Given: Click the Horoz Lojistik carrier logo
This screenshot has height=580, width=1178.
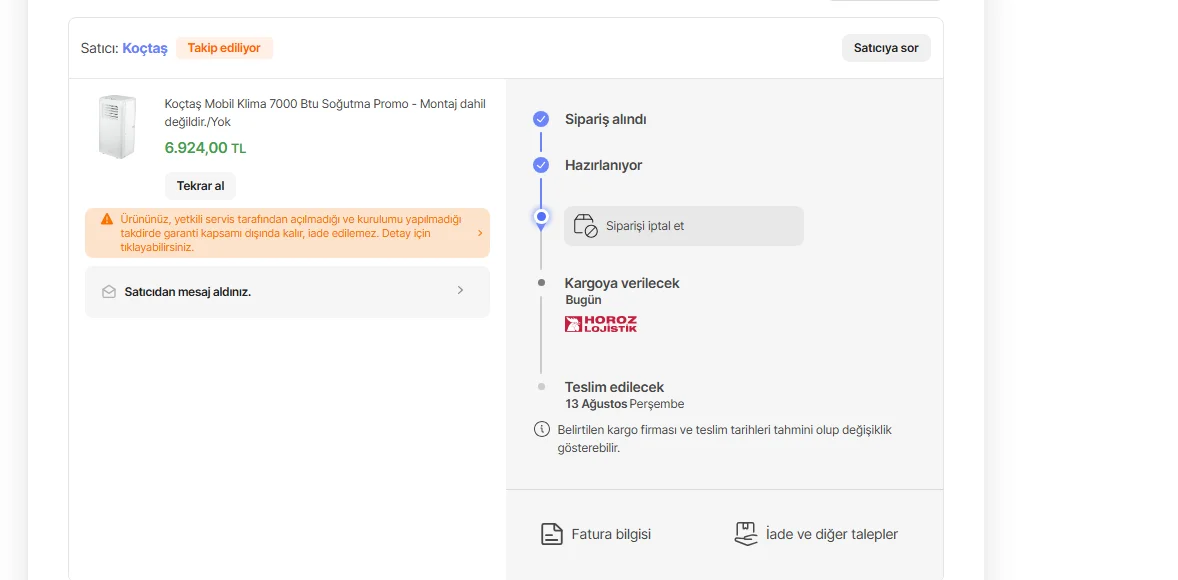Looking at the screenshot, I should 600,324.
